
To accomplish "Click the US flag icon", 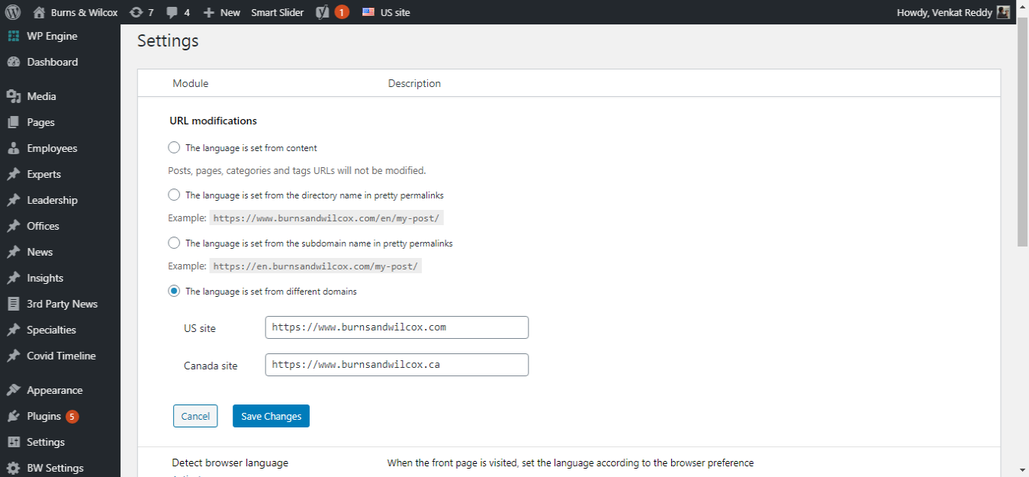I will coord(368,12).
